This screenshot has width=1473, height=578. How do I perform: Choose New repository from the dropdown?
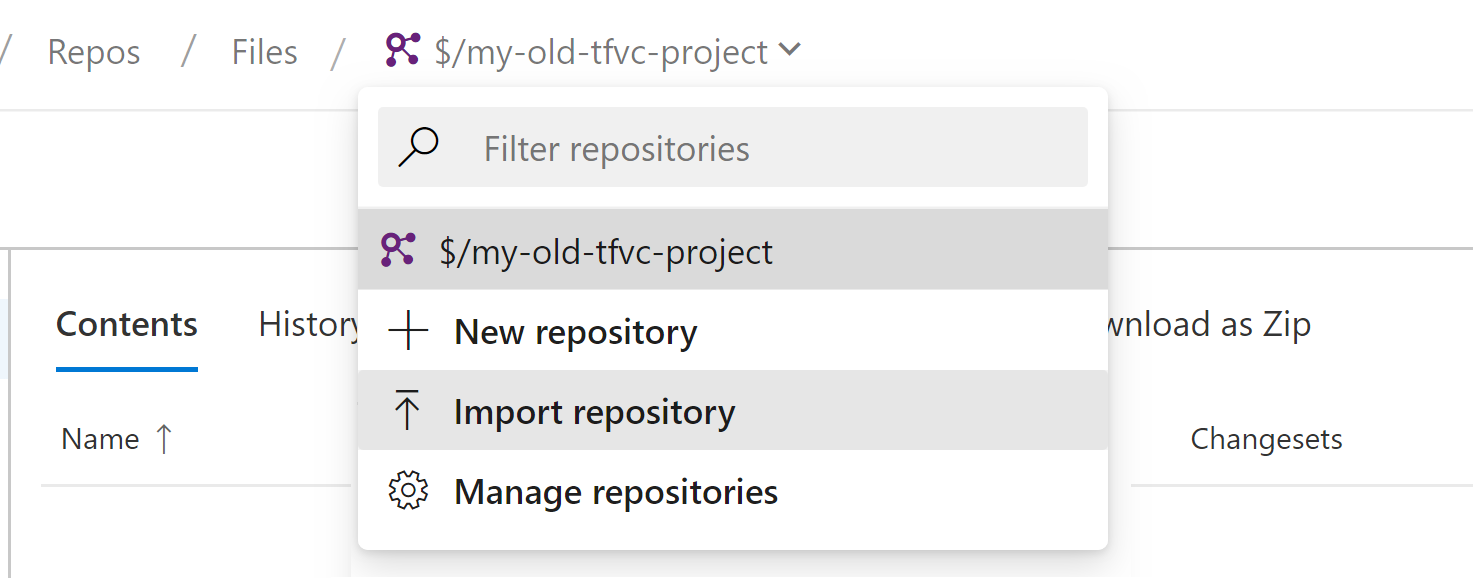pos(575,332)
